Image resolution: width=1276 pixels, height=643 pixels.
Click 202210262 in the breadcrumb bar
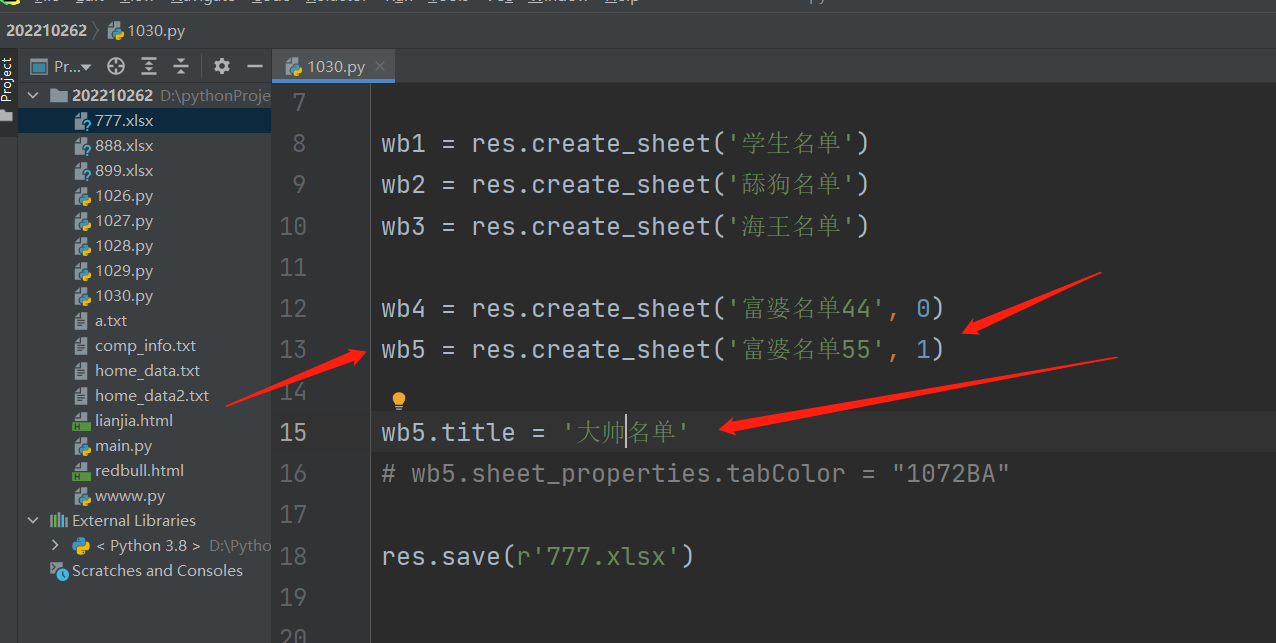[46, 30]
